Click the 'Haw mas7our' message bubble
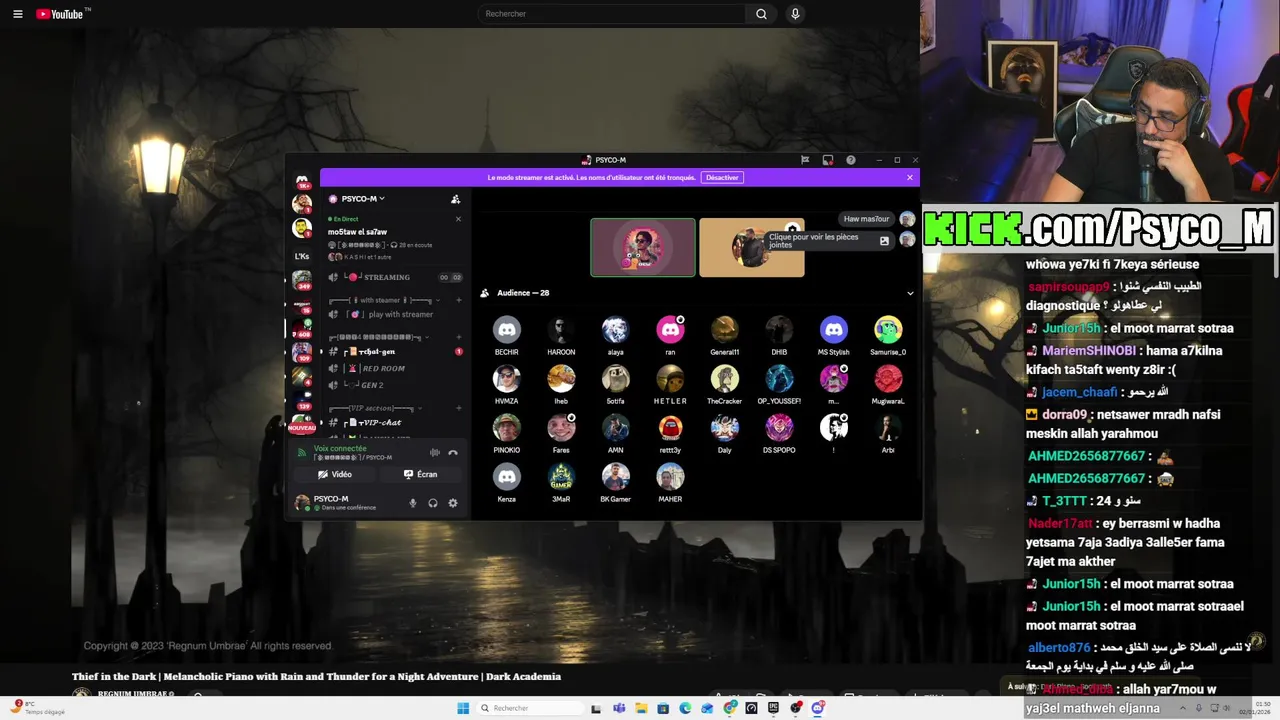The width and height of the screenshot is (1280, 720). tap(866, 219)
